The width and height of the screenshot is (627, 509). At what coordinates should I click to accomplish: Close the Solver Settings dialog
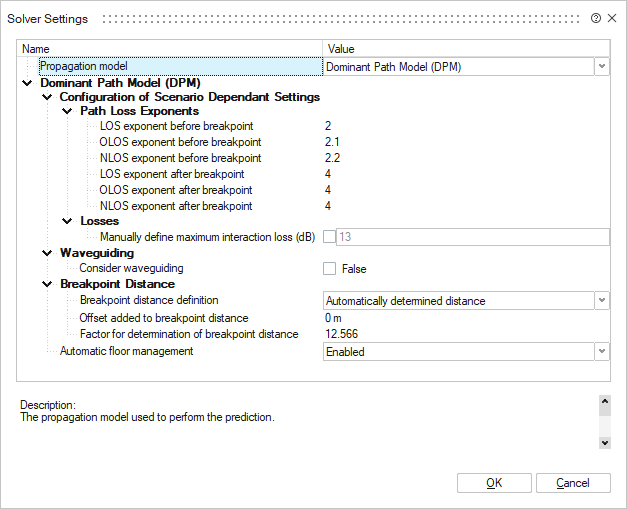611,18
